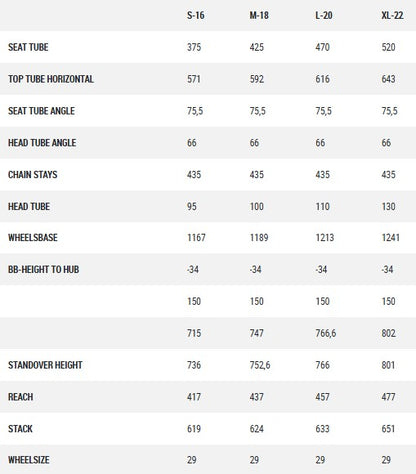The width and height of the screenshot is (416, 474).
Task: Click the STANDOVER HEIGHT row label
Action: click(45, 365)
